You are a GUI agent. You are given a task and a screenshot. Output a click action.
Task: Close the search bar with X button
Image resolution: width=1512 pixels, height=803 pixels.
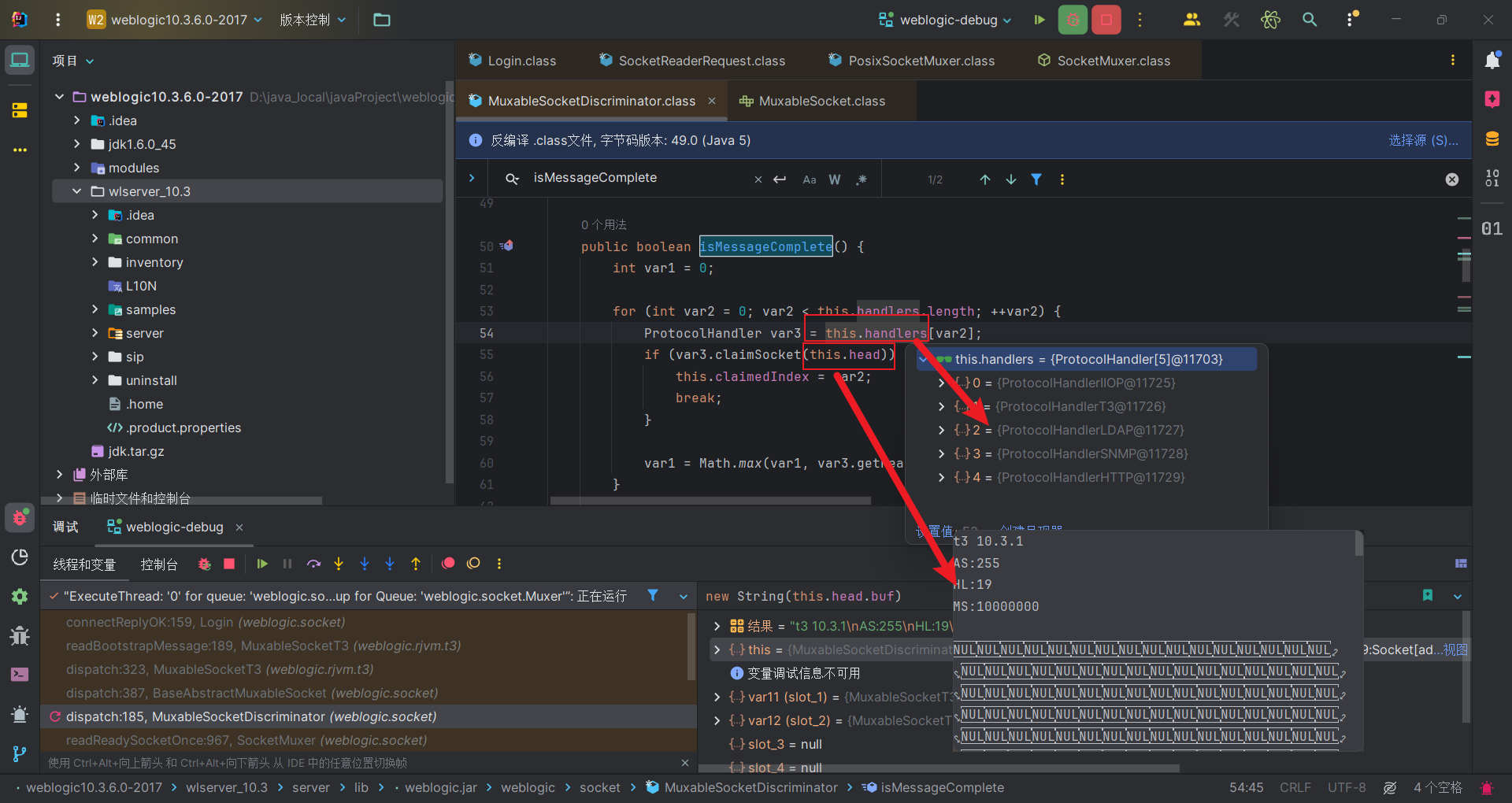[x=1452, y=179]
